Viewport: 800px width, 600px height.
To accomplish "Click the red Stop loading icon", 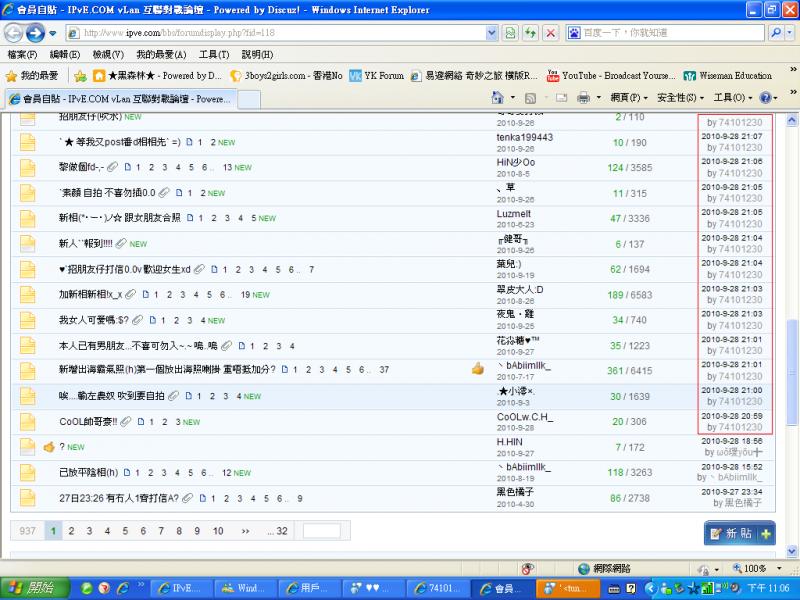I will tap(551, 33).
